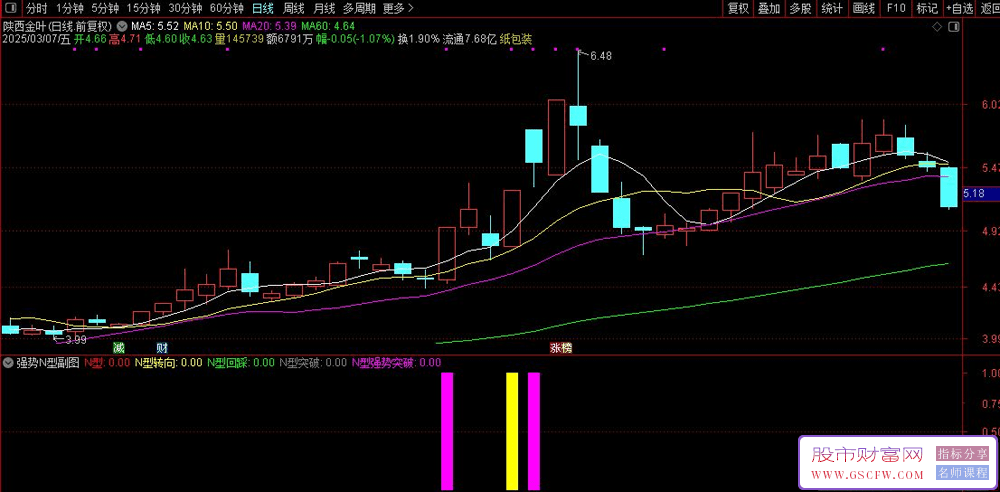Click the 标记 mark button
Viewport: 1000px width, 492px height.
click(x=927, y=8)
